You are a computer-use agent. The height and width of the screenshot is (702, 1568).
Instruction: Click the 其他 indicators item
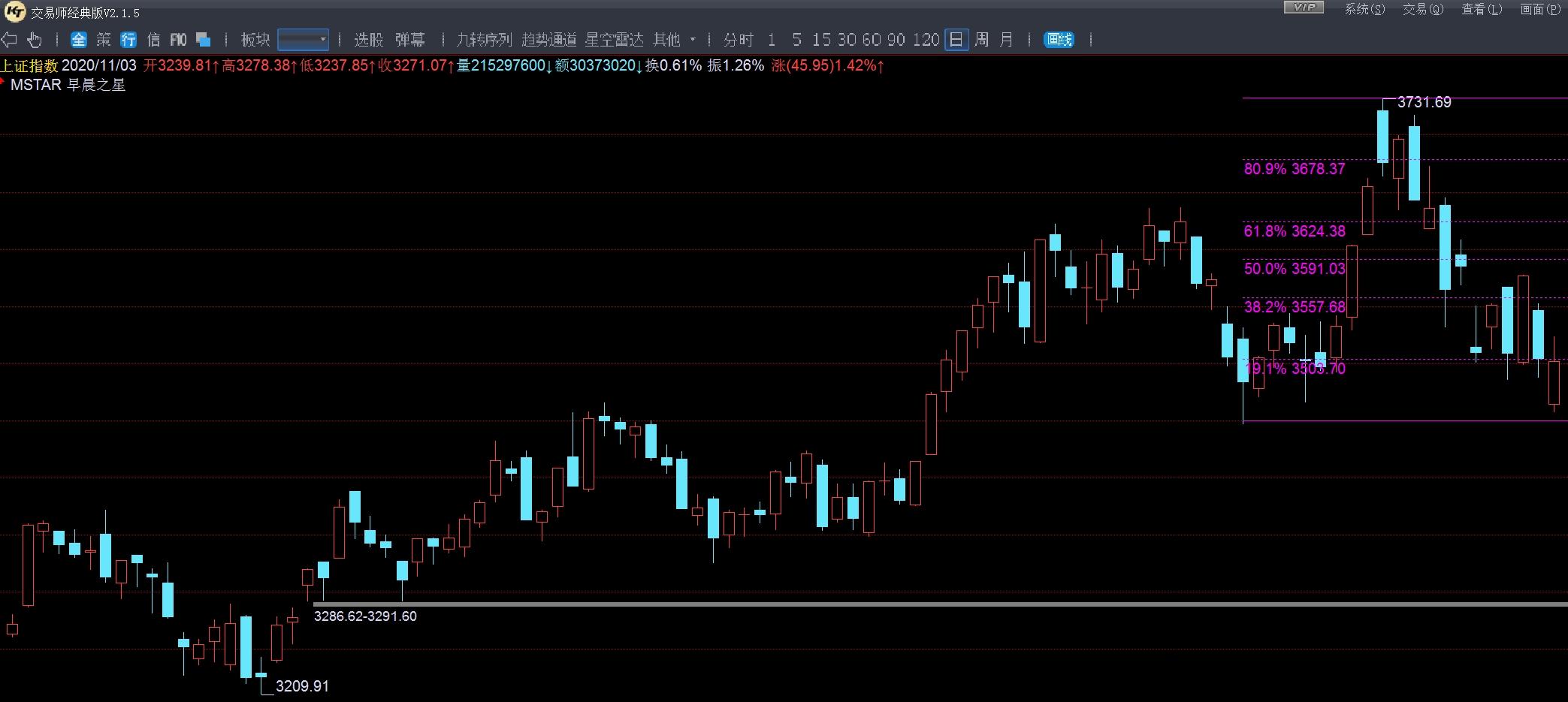[x=666, y=39]
